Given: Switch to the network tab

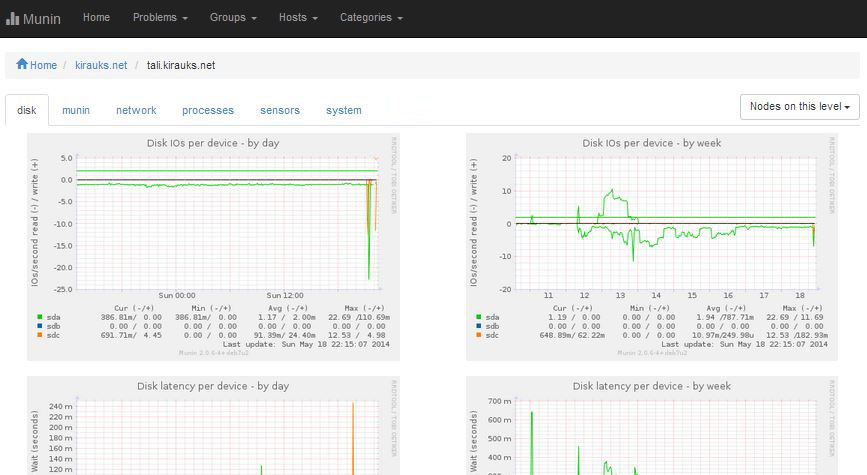Looking at the screenshot, I should [136, 110].
